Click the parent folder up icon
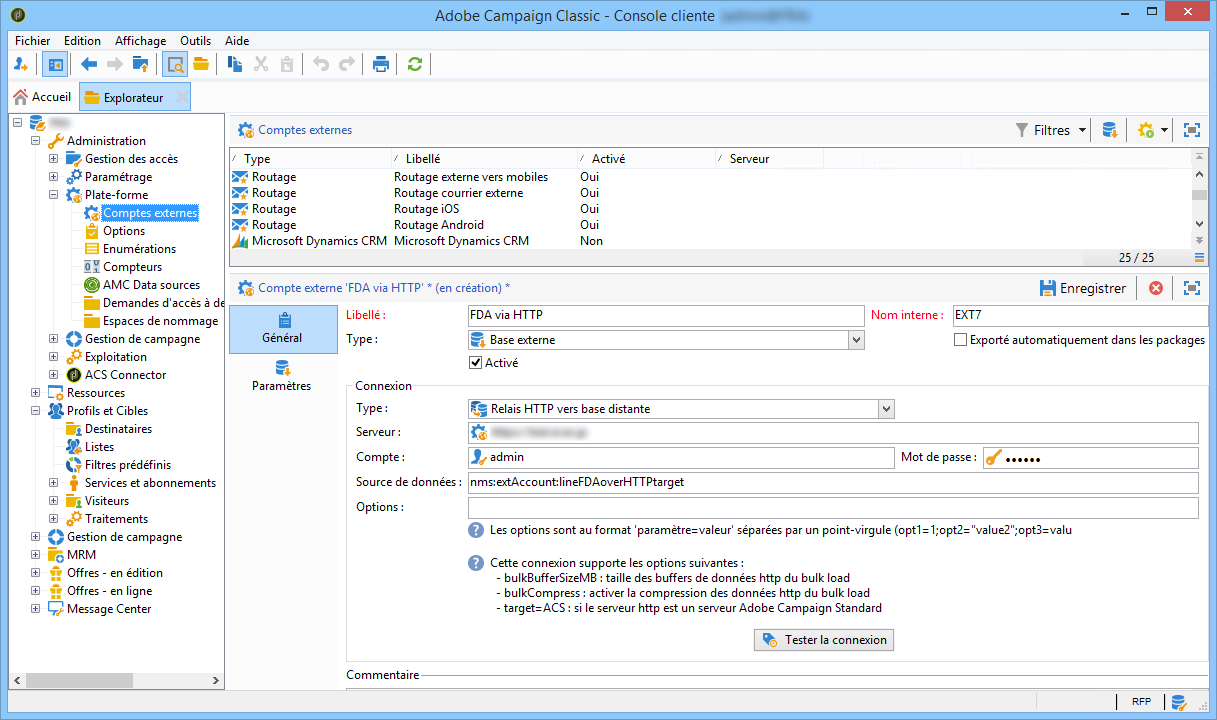This screenshot has width=1217, height=720. (141, 64)
